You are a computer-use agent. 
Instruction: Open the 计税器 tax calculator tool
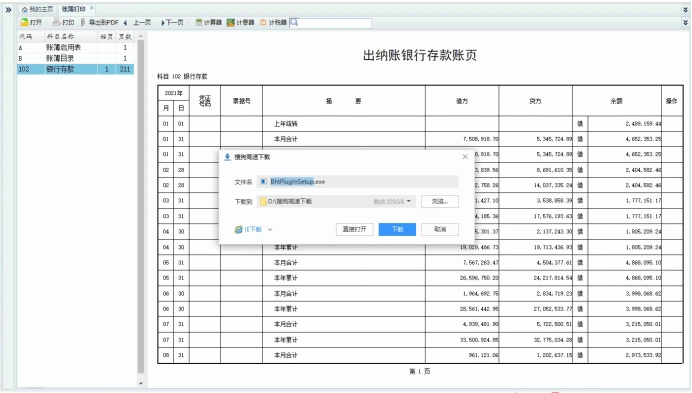273,22
